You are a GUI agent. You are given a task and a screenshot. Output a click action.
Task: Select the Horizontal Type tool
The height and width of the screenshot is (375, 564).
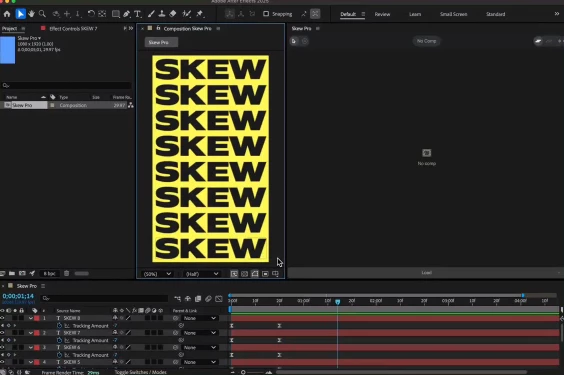tap(137, 14)
